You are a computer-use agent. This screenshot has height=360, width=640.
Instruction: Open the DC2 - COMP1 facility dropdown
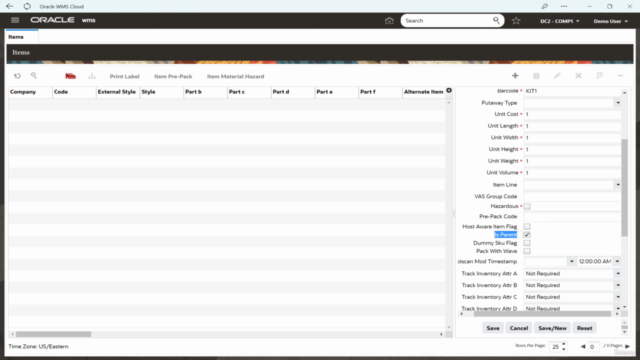click(560, 21)
